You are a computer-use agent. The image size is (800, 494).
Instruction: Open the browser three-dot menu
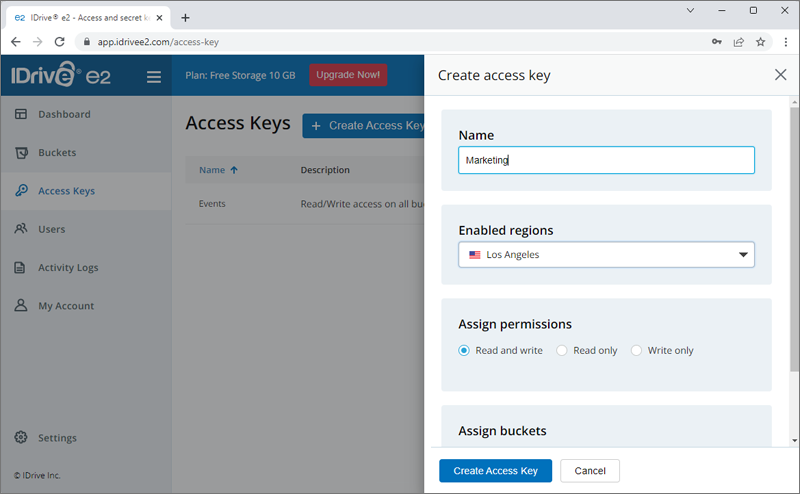coord(786,42)
